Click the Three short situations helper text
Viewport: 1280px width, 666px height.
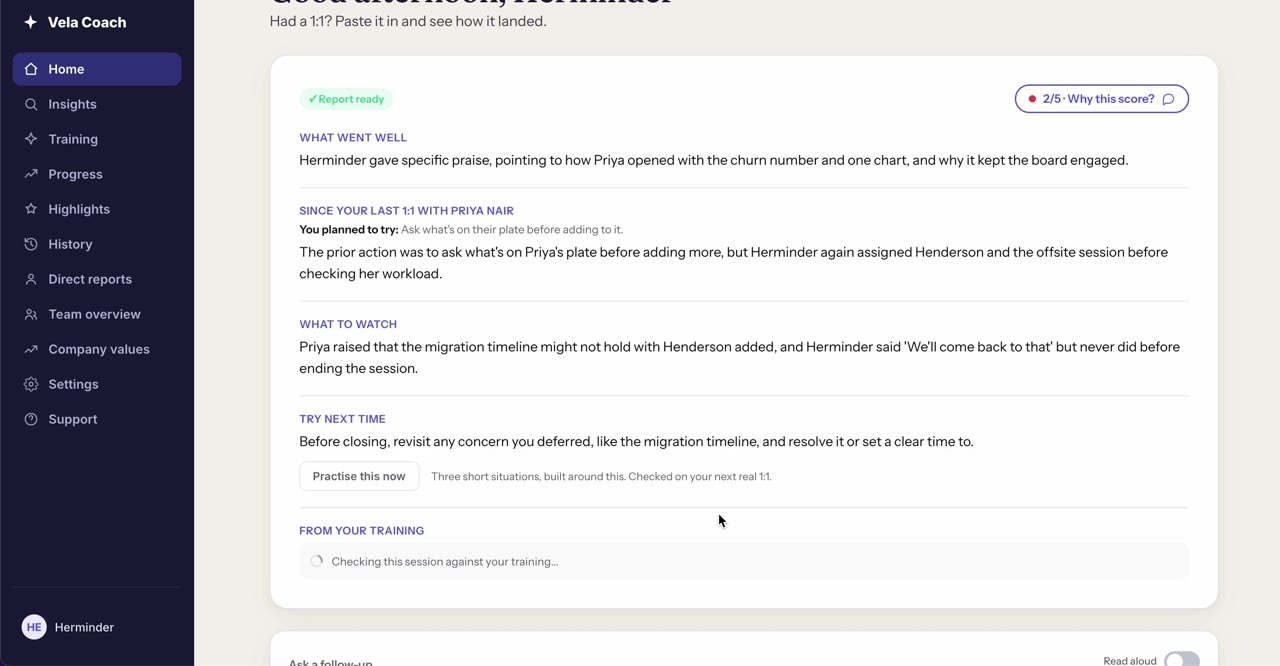tap(601, 476)
